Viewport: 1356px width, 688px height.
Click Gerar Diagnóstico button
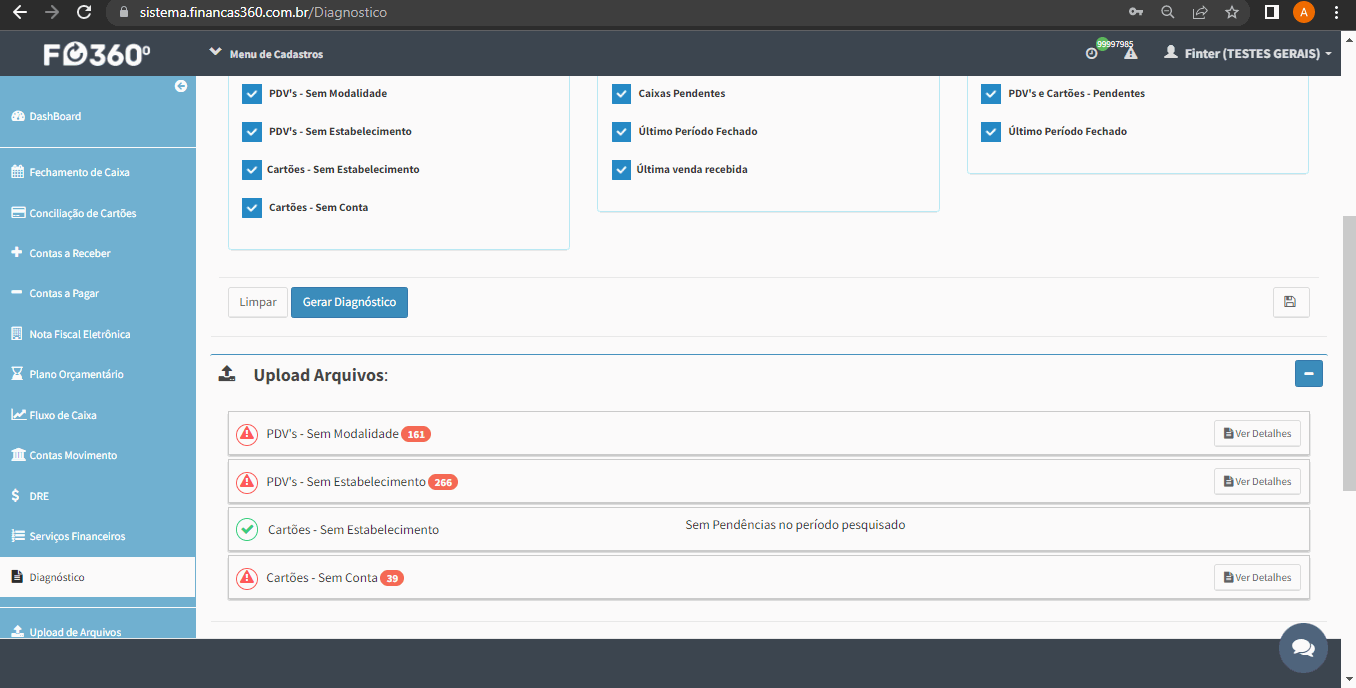349,302
